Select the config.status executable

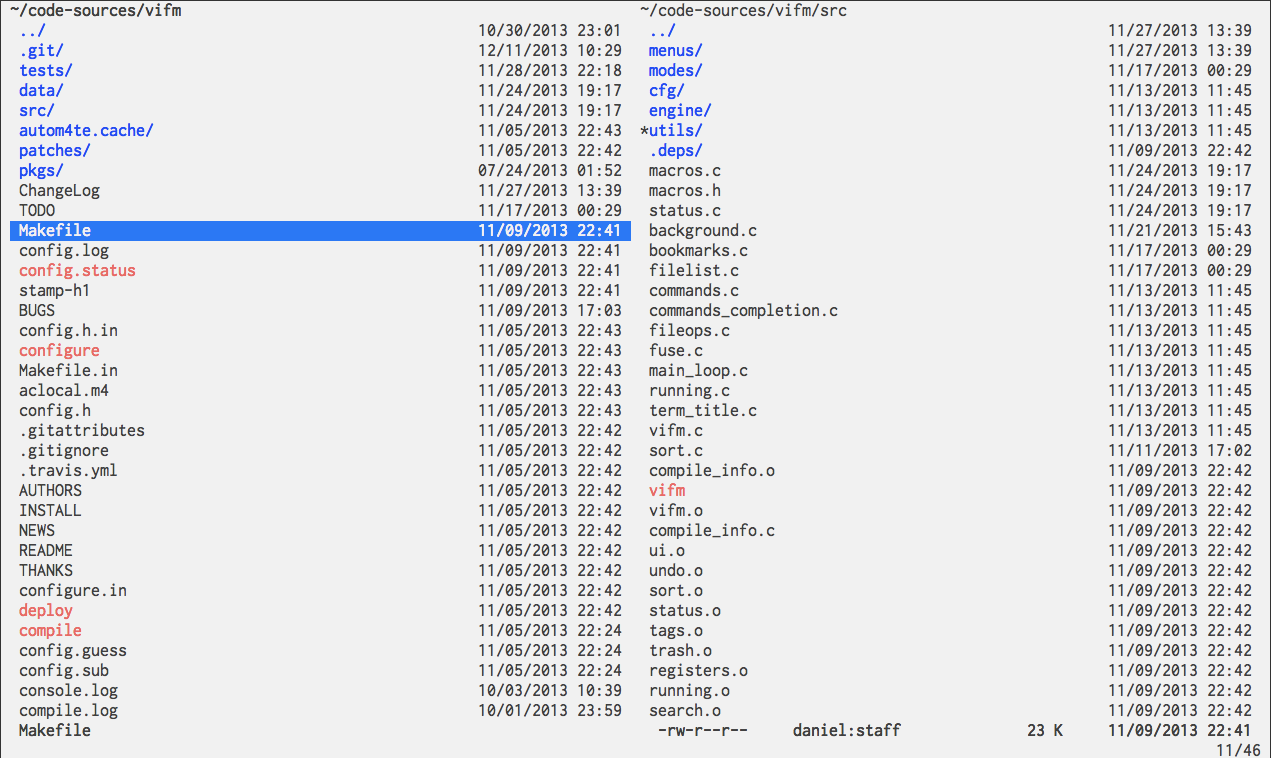[77, 270]
